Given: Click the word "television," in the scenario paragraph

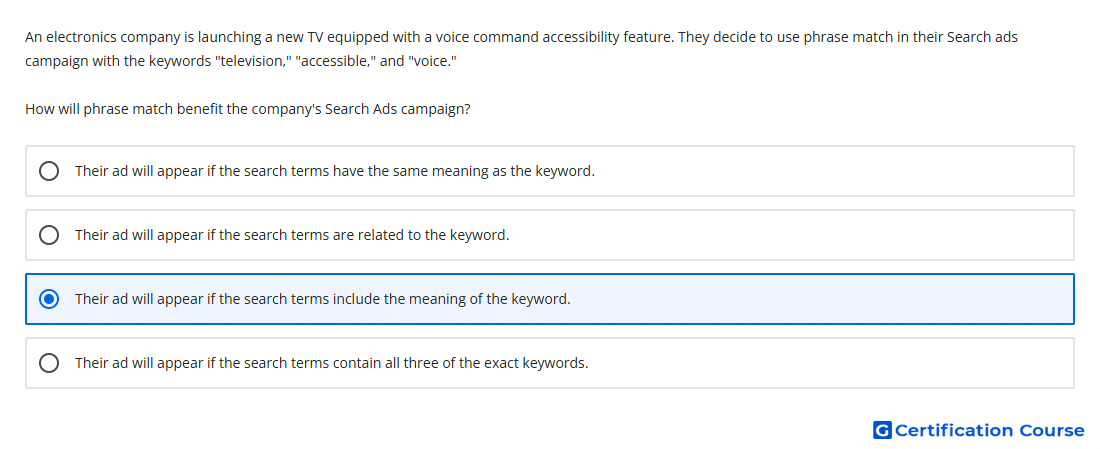Looking at the screenshot, I should [253, 62].
